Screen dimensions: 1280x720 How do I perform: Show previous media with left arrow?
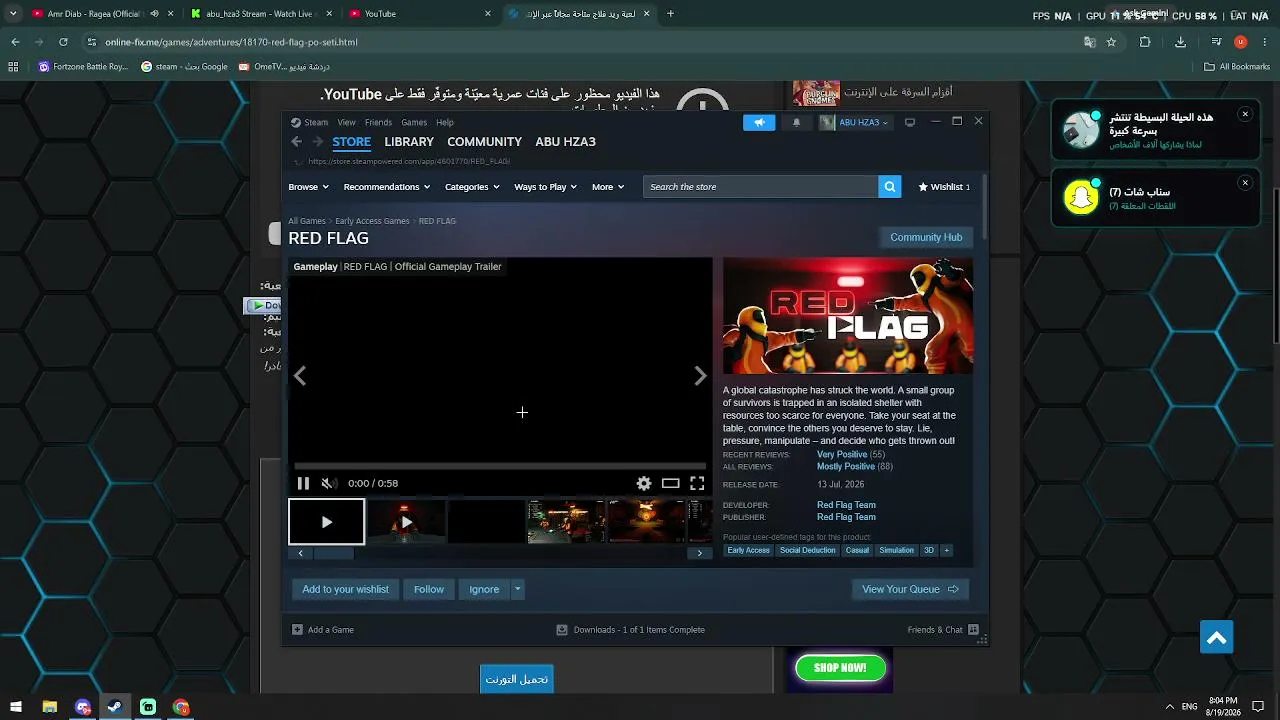(x=300, y=376)
